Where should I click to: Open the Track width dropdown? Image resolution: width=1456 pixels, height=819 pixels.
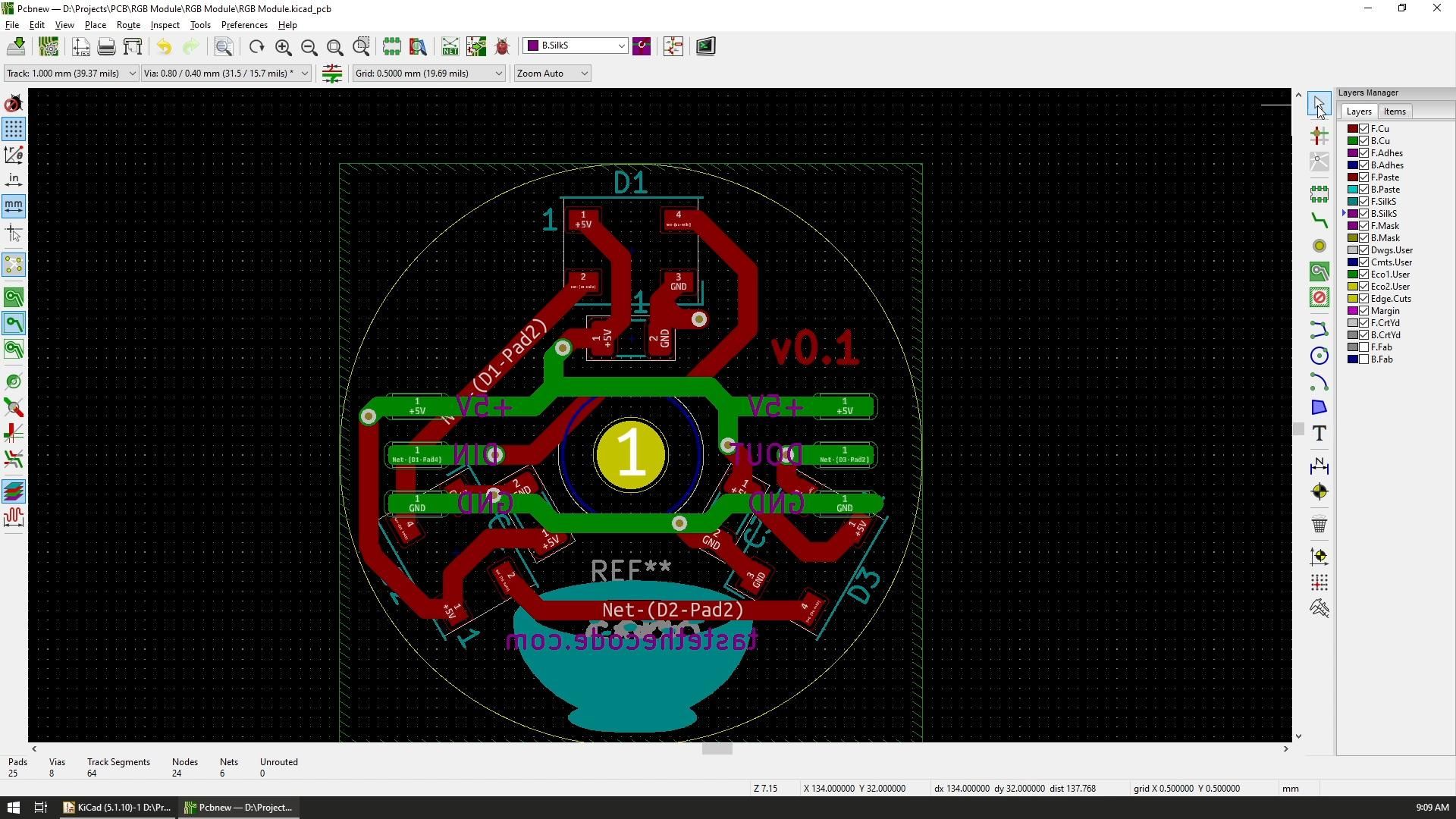point(132,73)
